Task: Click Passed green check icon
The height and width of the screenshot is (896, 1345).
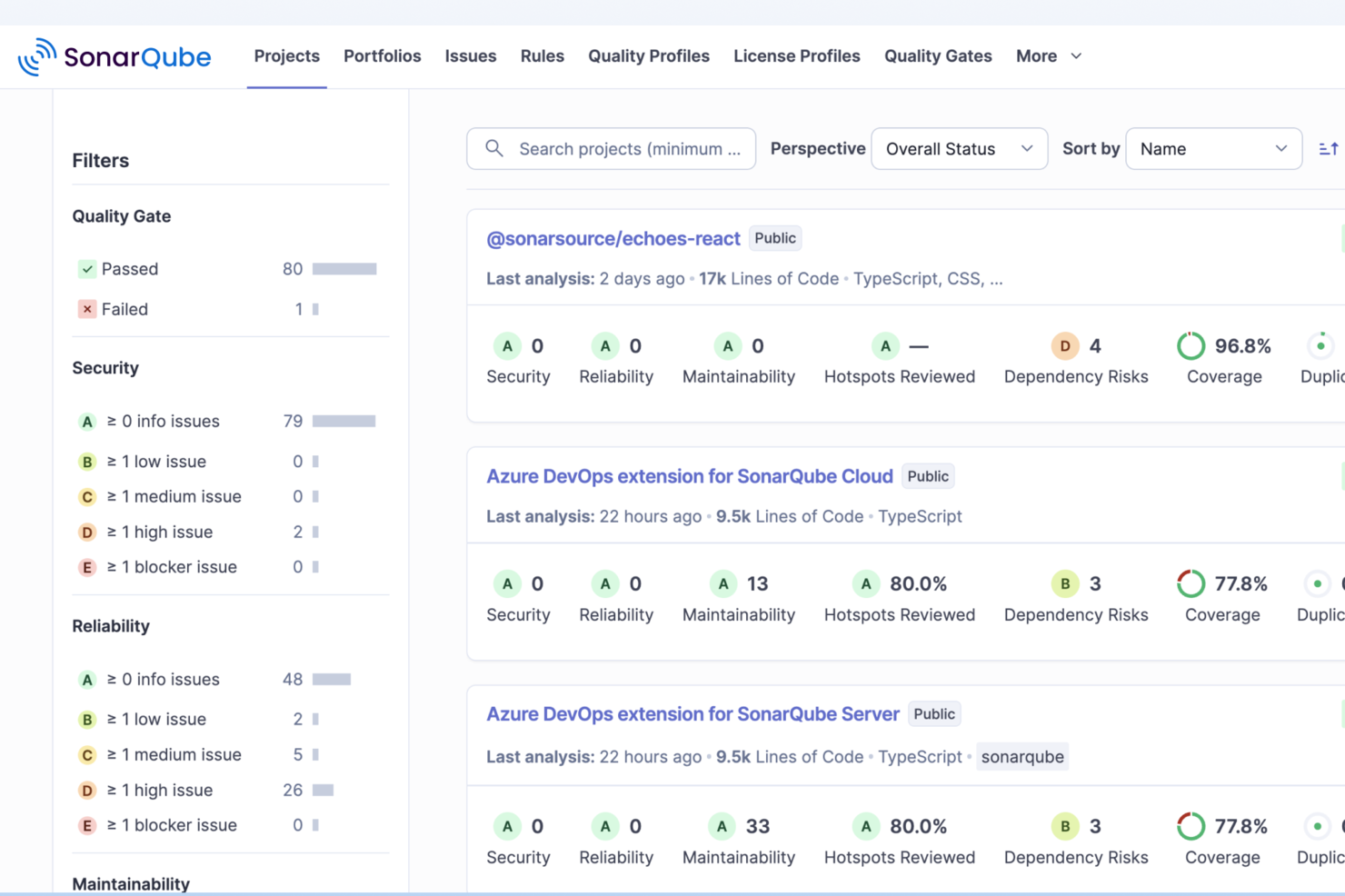Action: (87, 269)
